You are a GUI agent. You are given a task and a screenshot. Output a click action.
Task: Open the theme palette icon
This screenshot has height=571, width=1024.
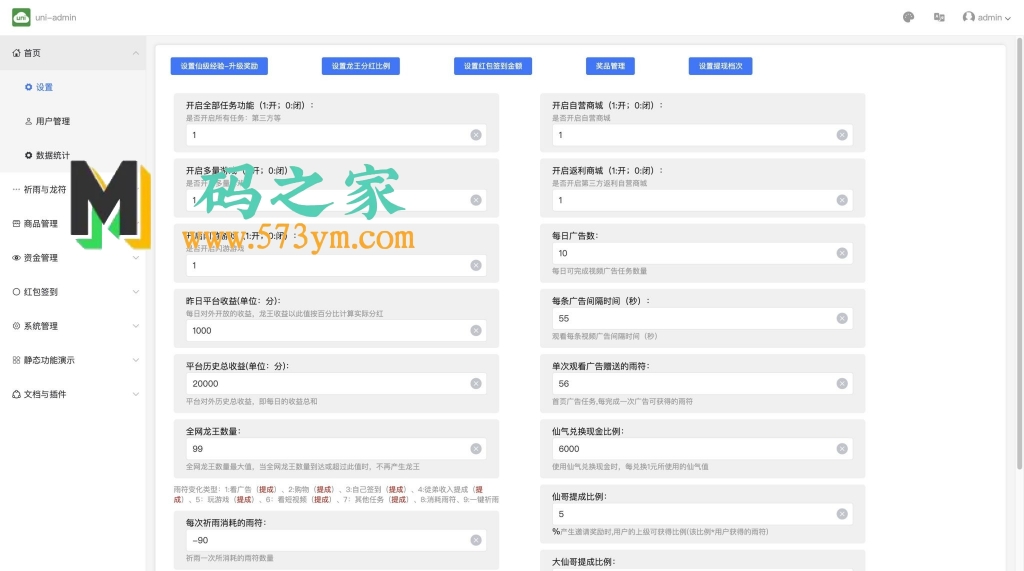tap(908, 18)
